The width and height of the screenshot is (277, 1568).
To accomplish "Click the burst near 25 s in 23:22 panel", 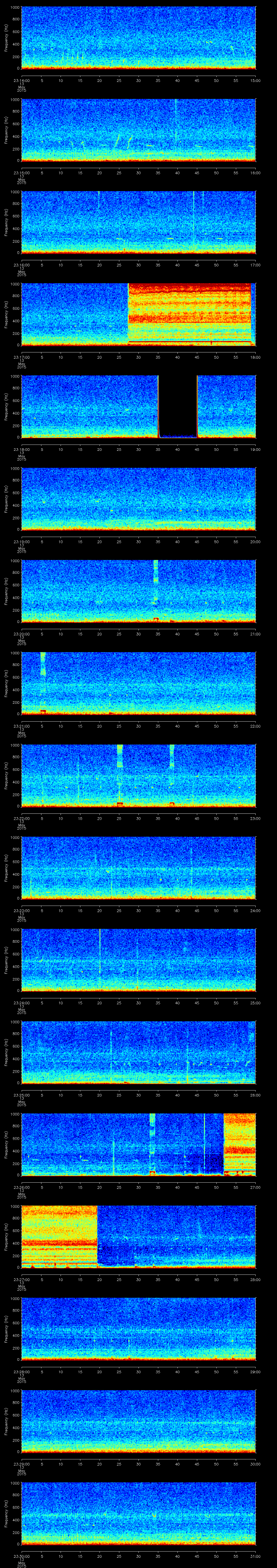I will tap(119, 775).
